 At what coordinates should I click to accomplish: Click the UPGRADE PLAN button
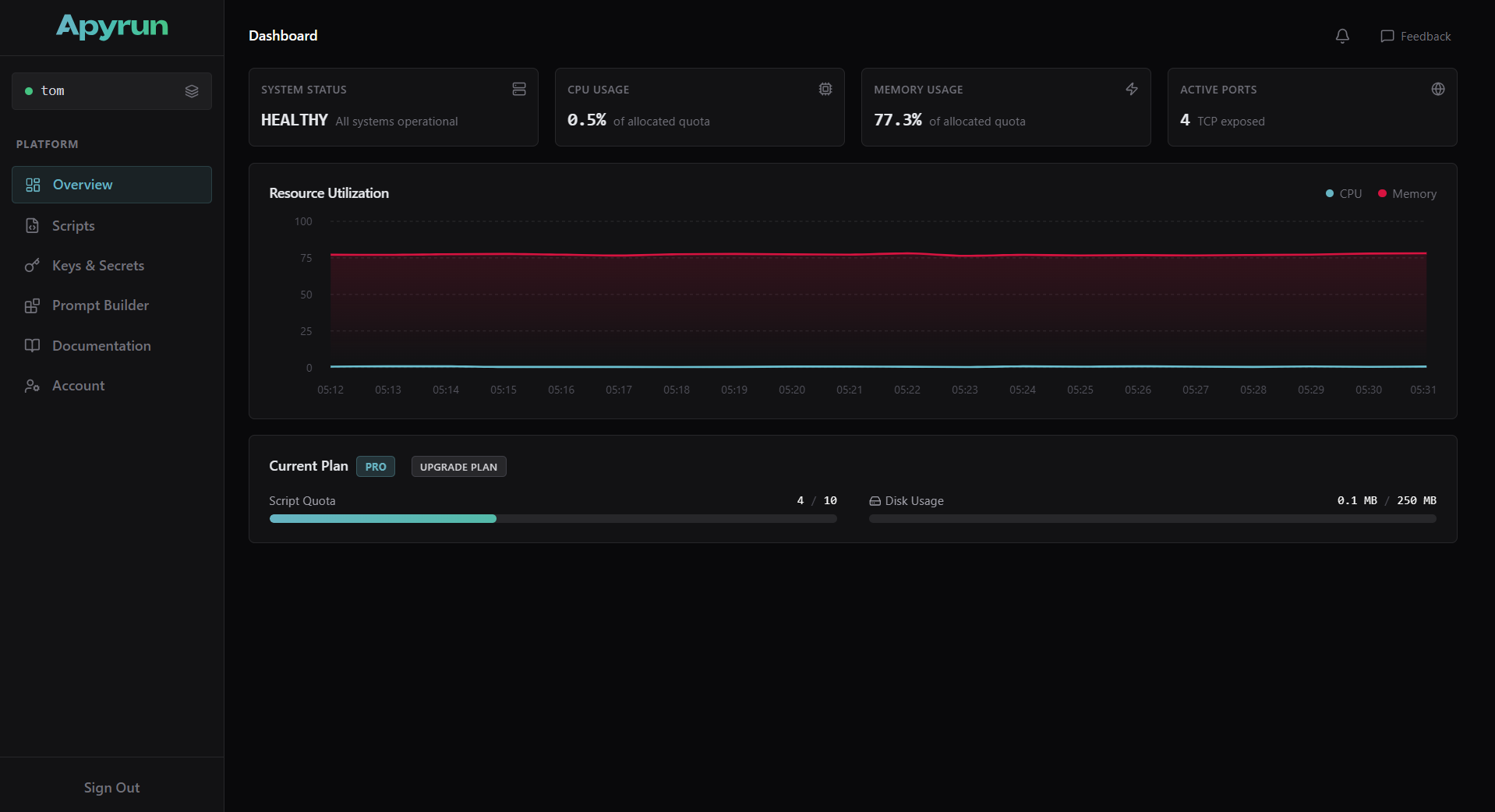(458, 466)
